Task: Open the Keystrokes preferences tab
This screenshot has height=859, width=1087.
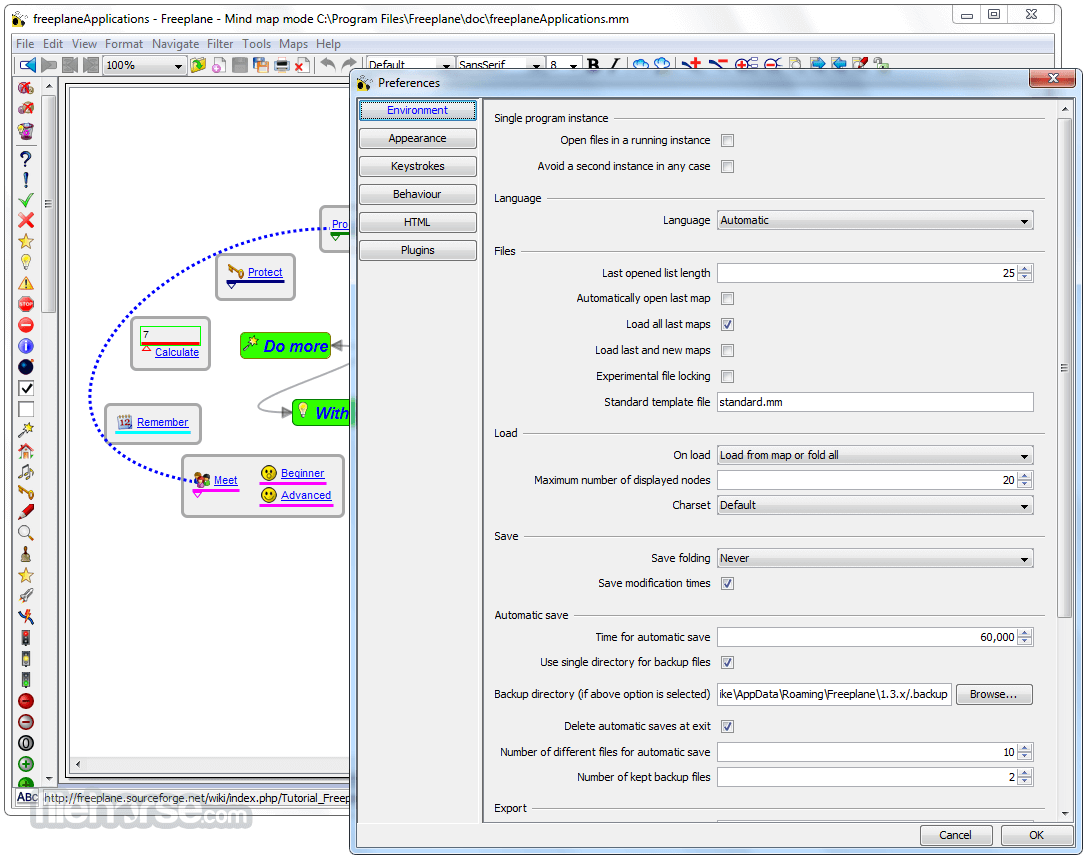Action: tap(417, 166)
